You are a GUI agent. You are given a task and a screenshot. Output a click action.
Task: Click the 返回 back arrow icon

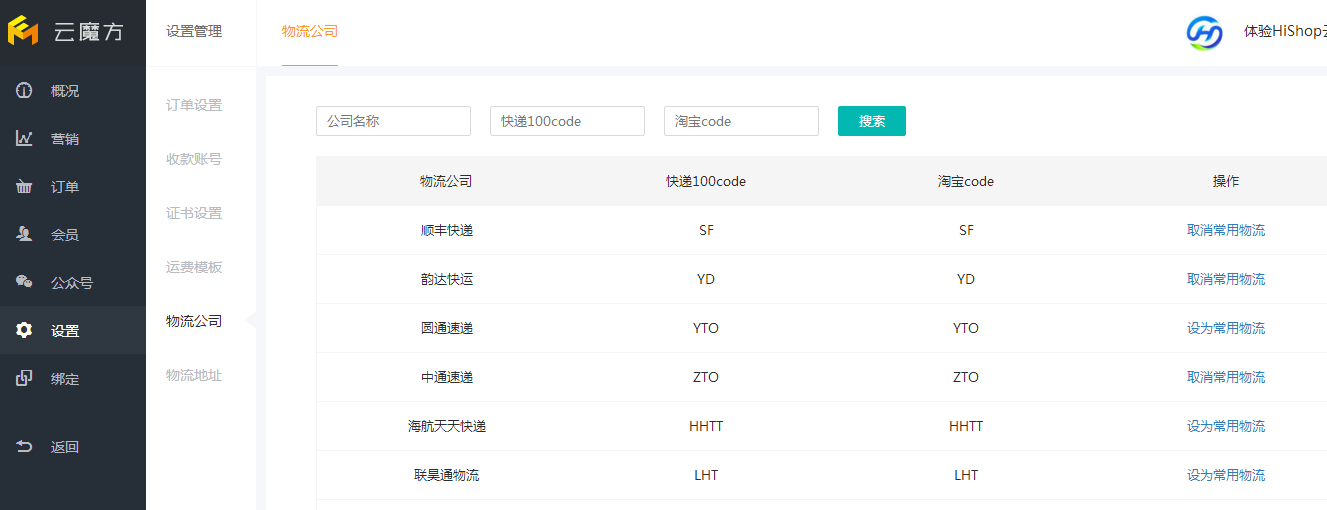click(24, 447)
